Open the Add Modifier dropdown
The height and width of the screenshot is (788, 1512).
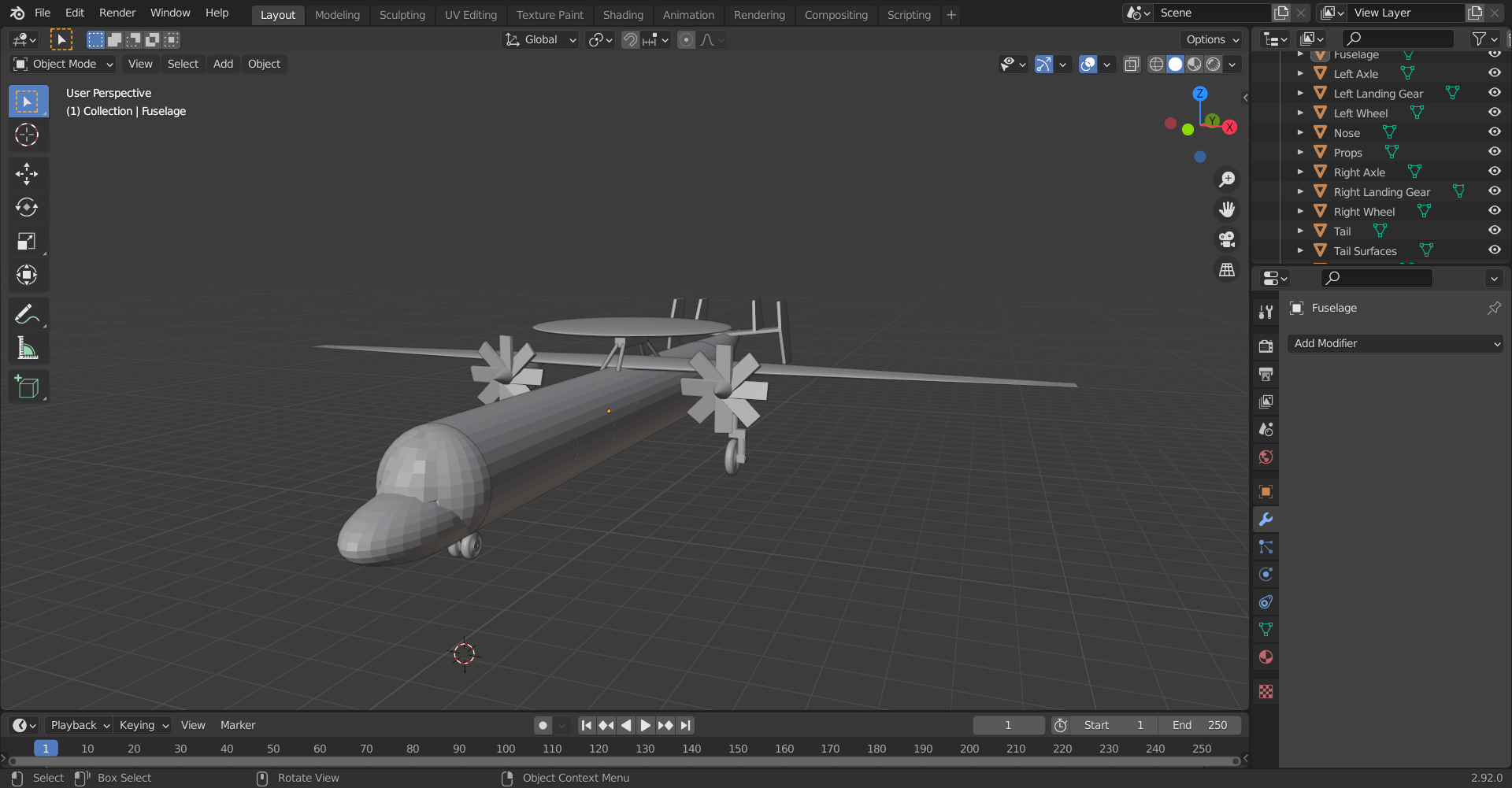[x=1395, y=343]
